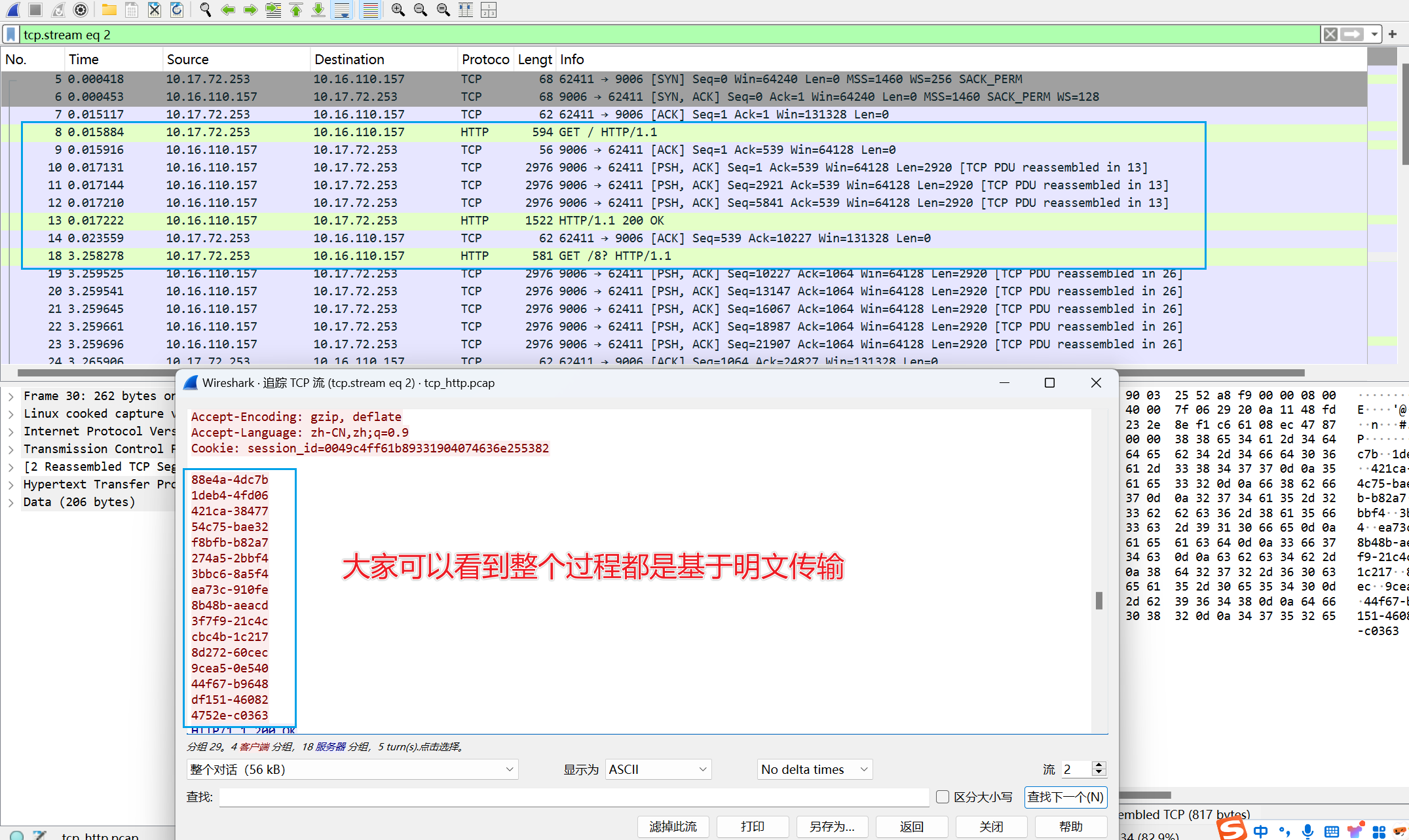This screenshot has width=1409, height=840.
Task: Click the 查找 search input field
Action: 573,797
